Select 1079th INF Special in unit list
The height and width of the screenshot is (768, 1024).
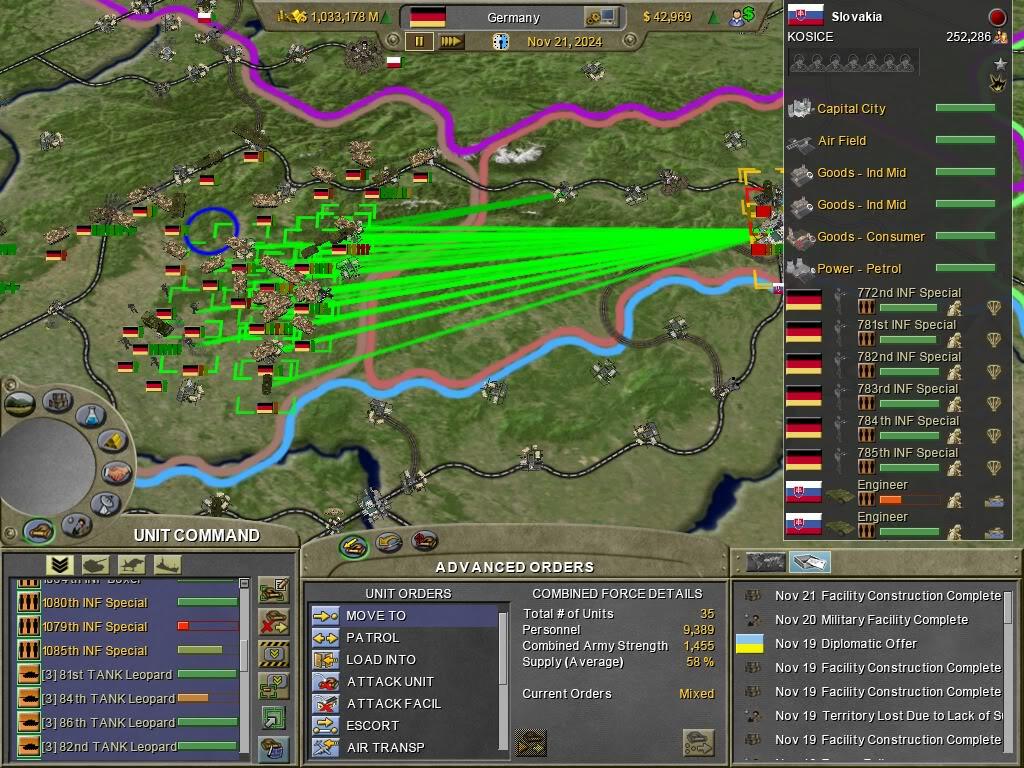(x=94, y=627)
